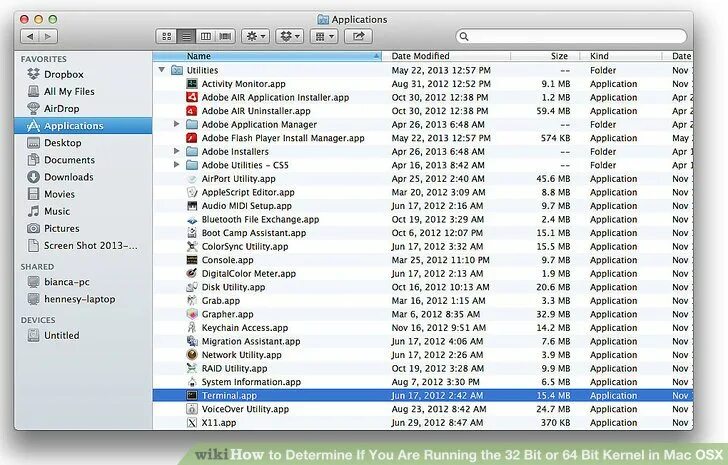Switch to list view
The width and height of the screenshot is (728, 465).
[186, 36]
